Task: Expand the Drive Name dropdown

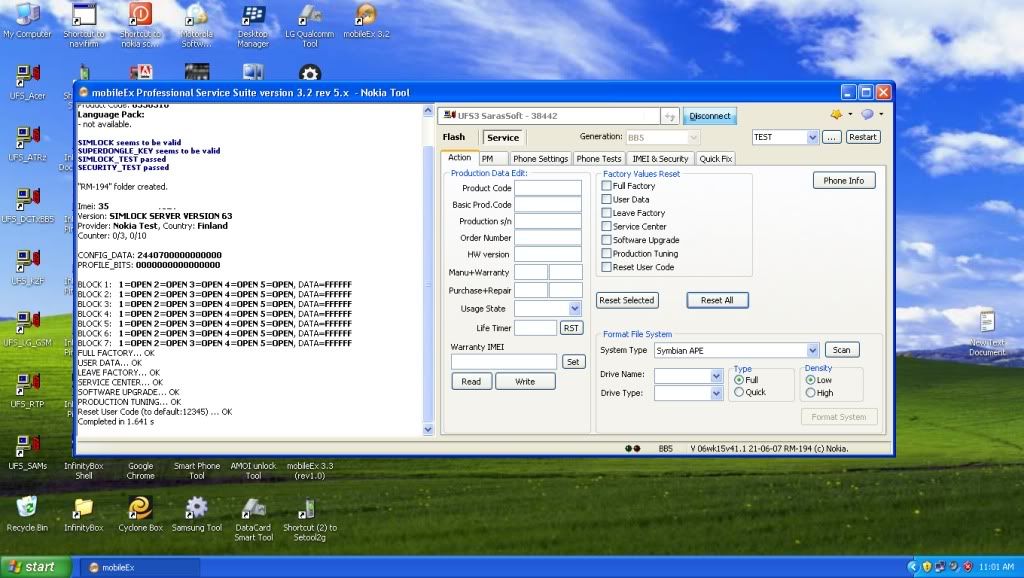Action: coord(716,376)
